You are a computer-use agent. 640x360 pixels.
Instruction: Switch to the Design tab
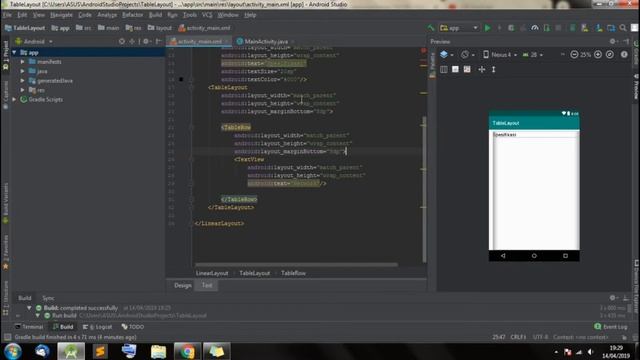pos(182,285)
